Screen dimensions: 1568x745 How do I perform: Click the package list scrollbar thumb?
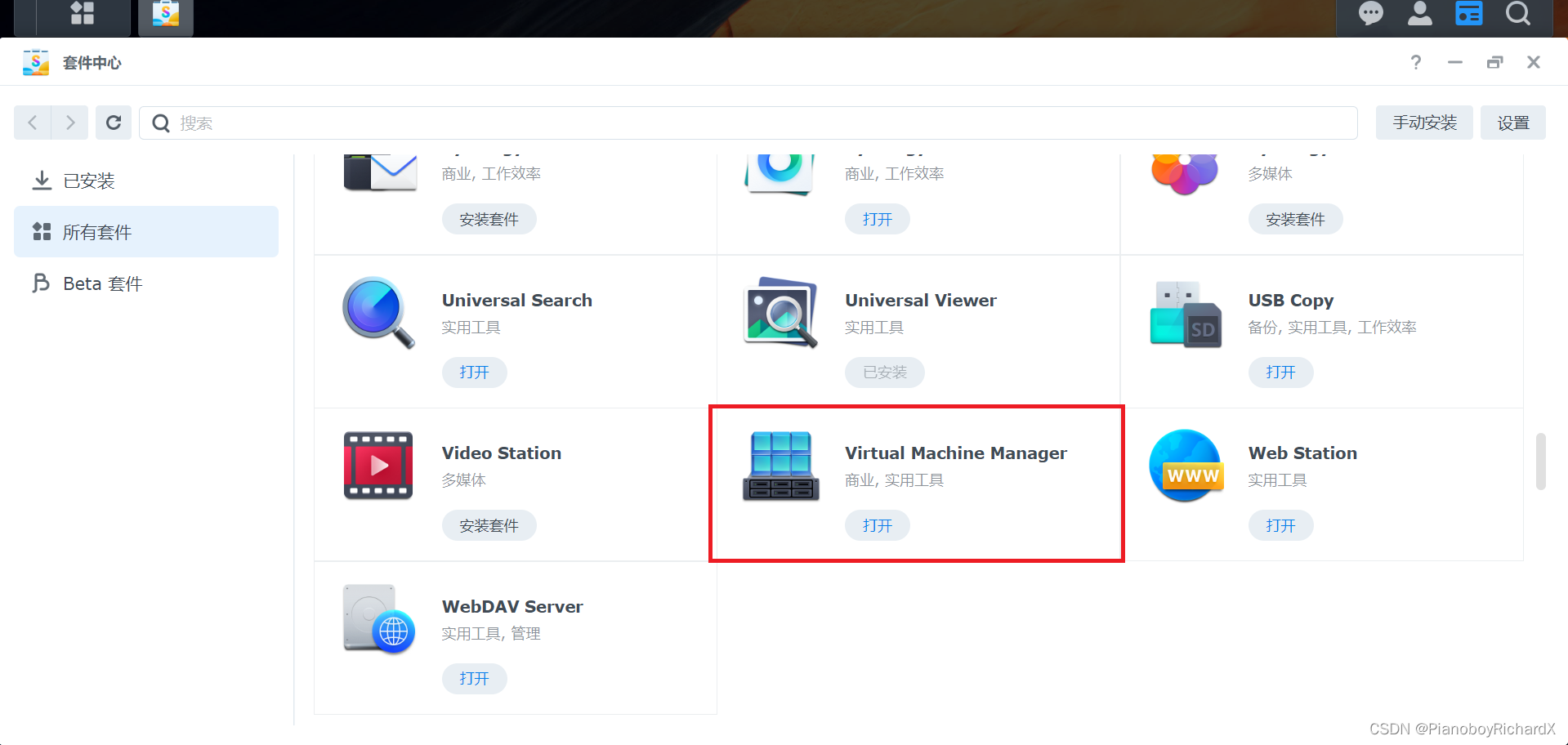pos(1541,462)
